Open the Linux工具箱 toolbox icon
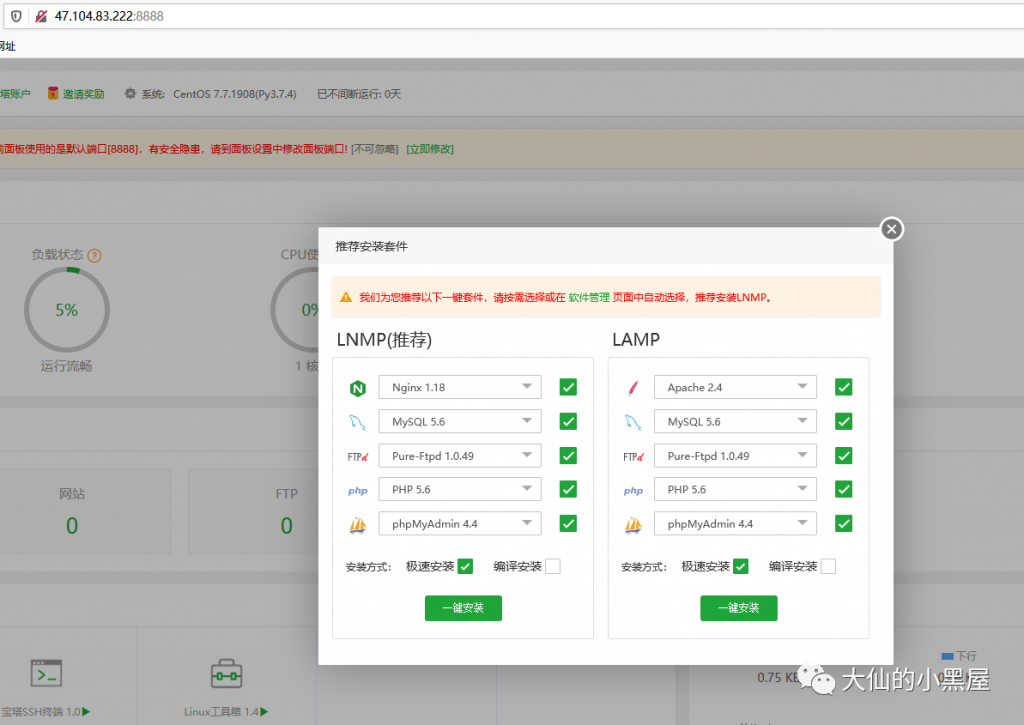This screenshot has width=1024, height=725. coord(226,675)
